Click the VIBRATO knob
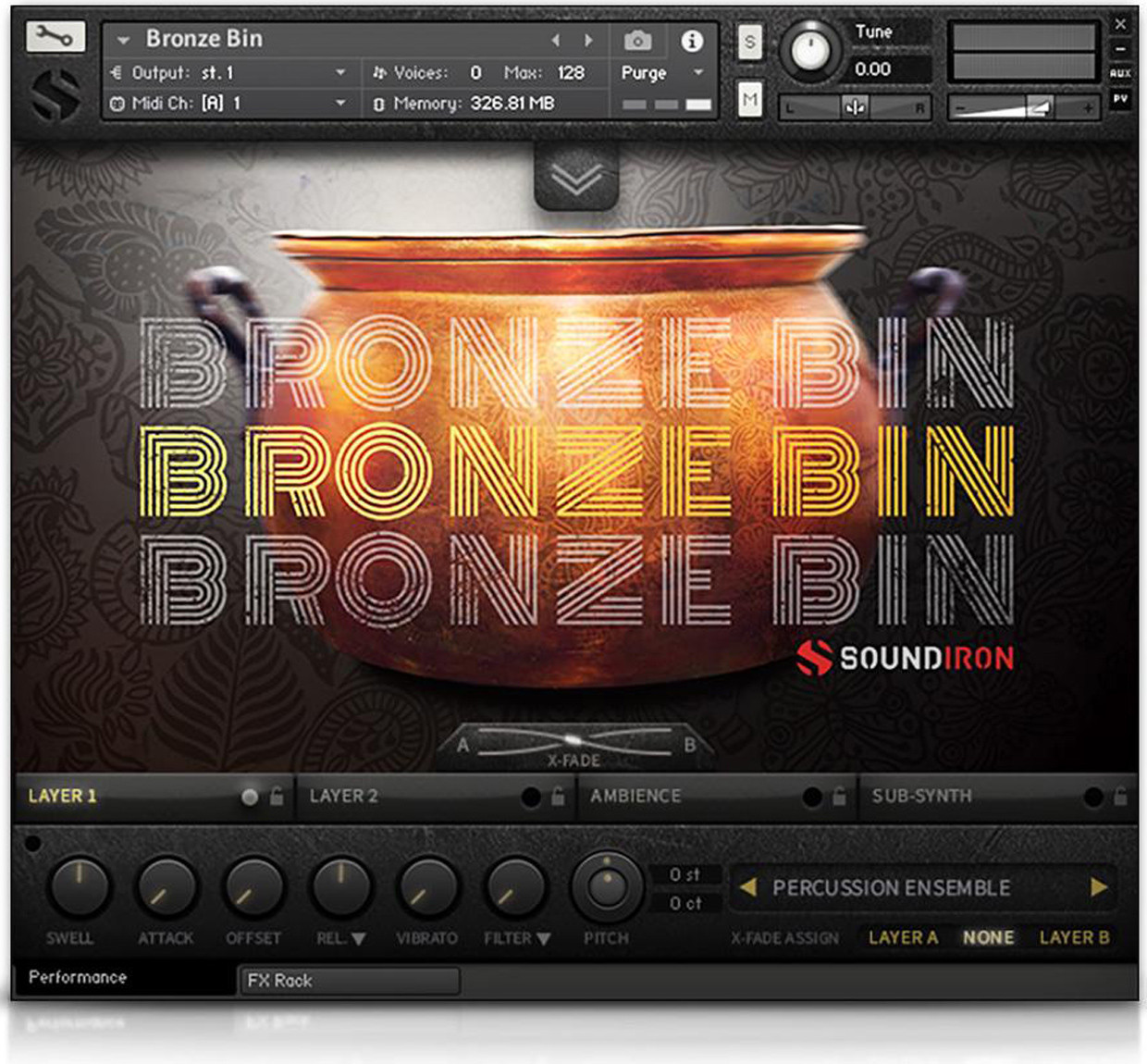The height and width of the screenshot is (1064, 1147). 427,886
